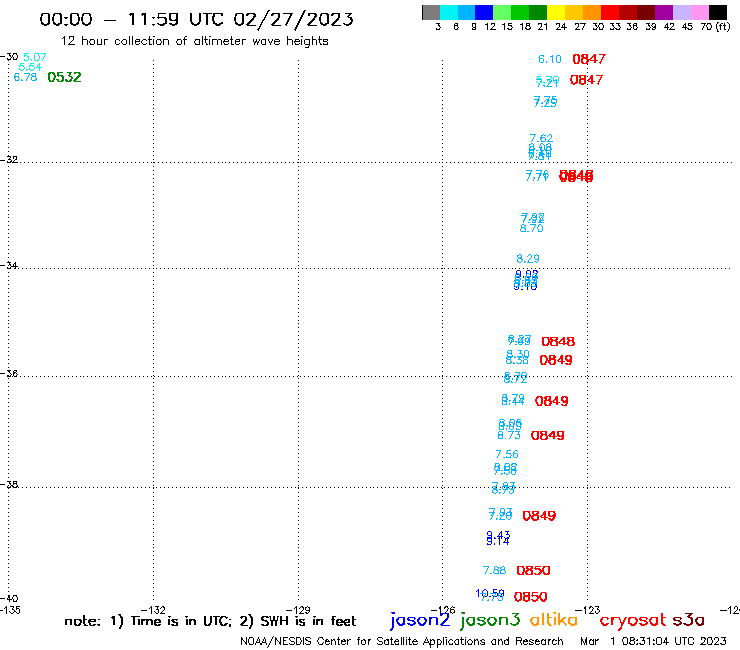Select the black swatch at legend end

[x=718, y=12]
